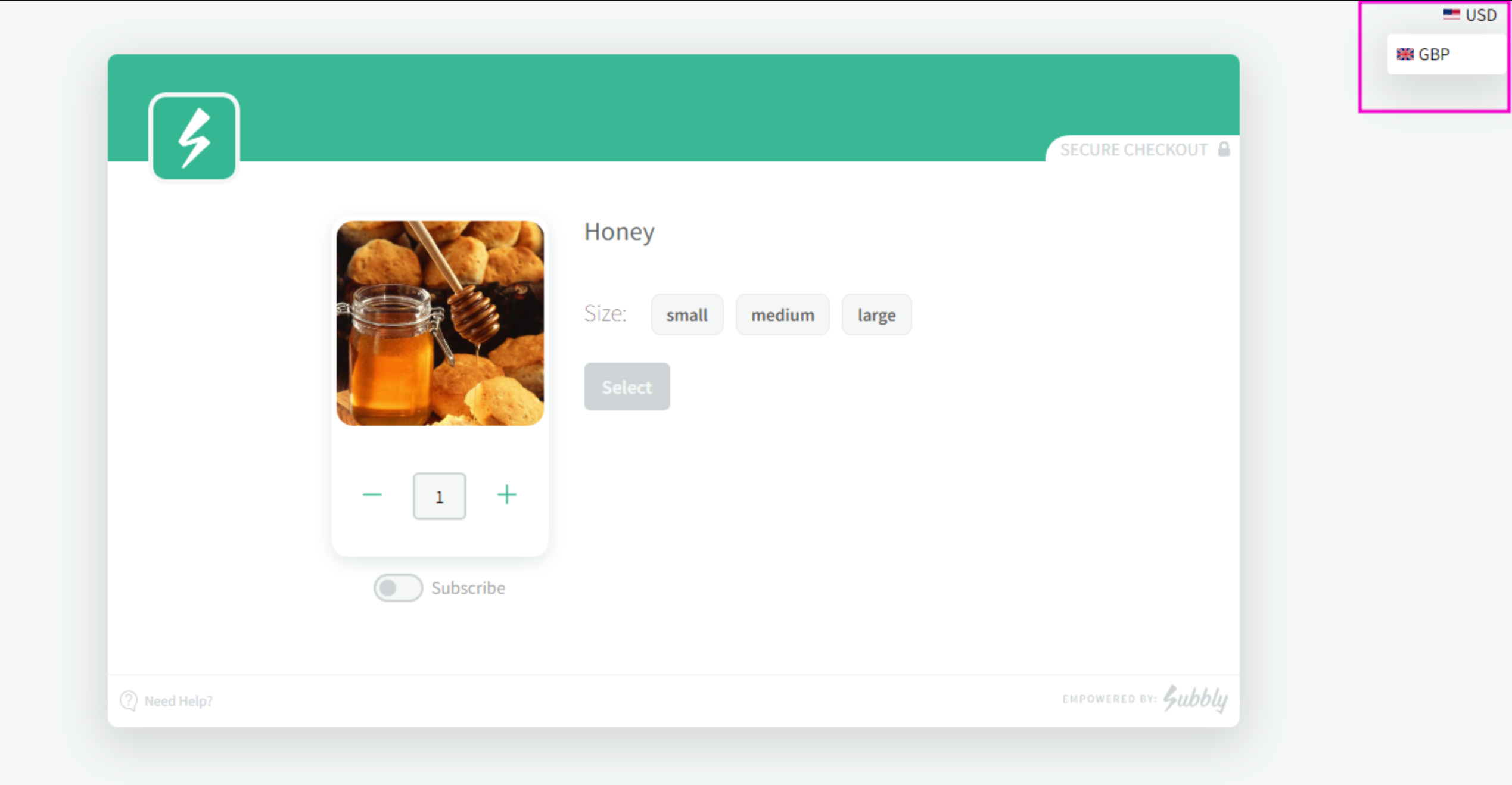
Task: Toggle the Subscribe switch
Action: pos(398,588)
